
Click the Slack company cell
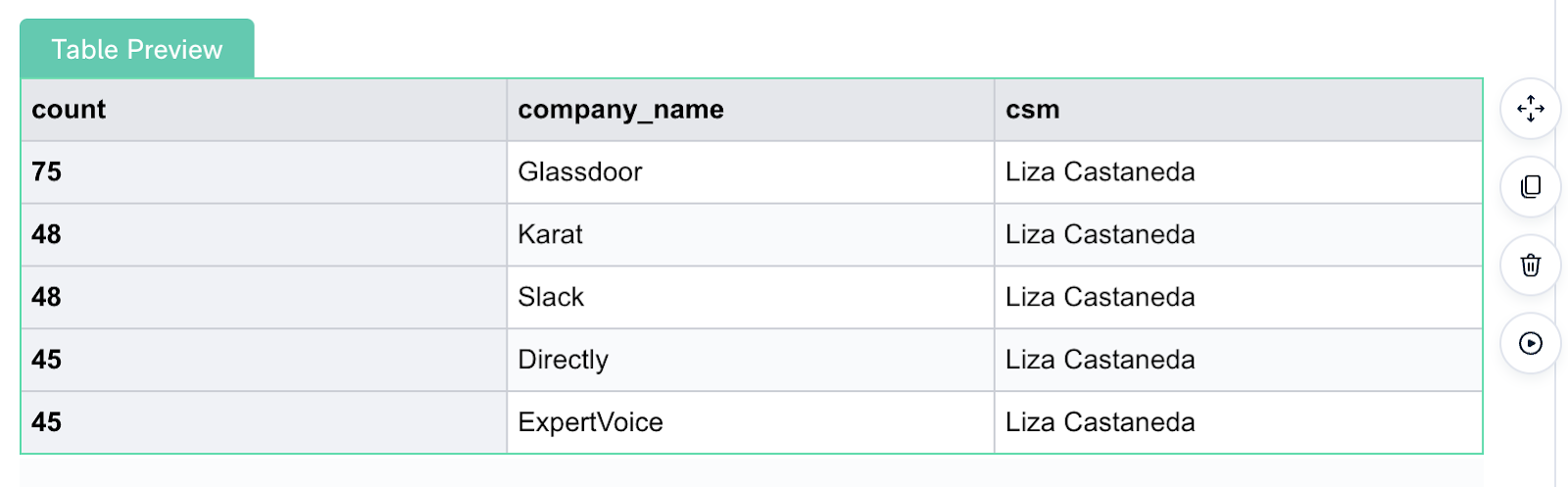click(x=751, y=298)
